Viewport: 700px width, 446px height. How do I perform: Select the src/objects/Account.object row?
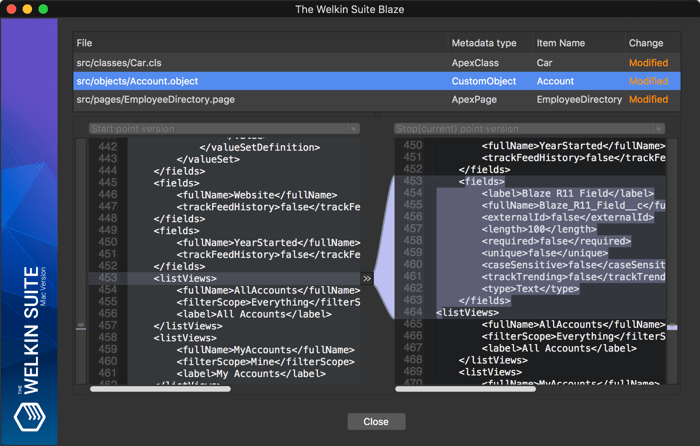[x=377, y=81]
